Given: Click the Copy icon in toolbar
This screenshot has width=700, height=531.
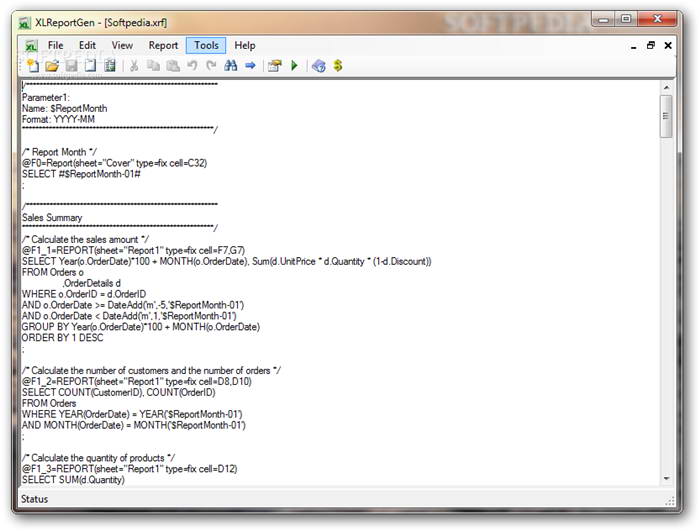Looking at the screenshot, I should coord(153,66).
